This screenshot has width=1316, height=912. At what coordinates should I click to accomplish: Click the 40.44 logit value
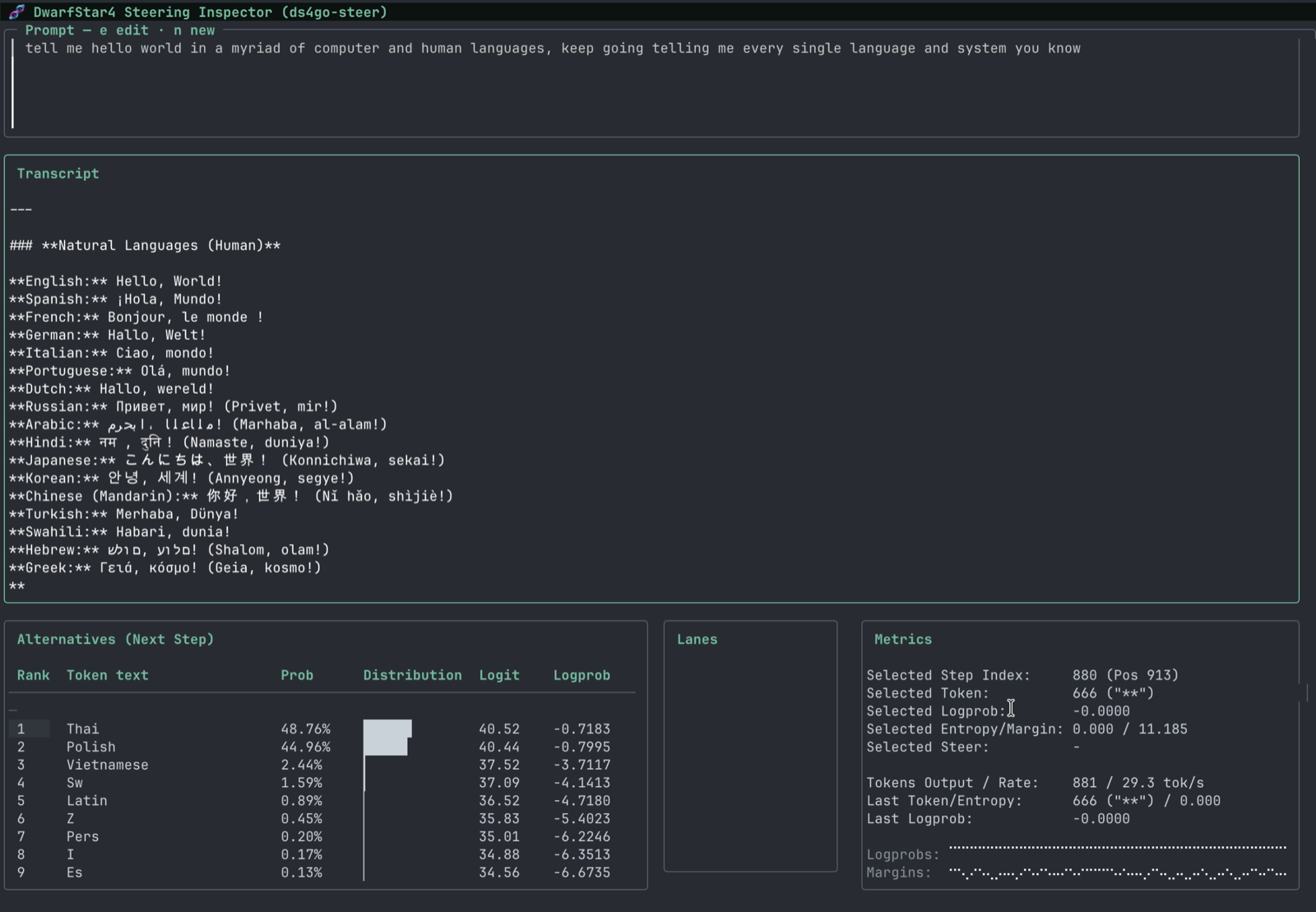[499, 747]
